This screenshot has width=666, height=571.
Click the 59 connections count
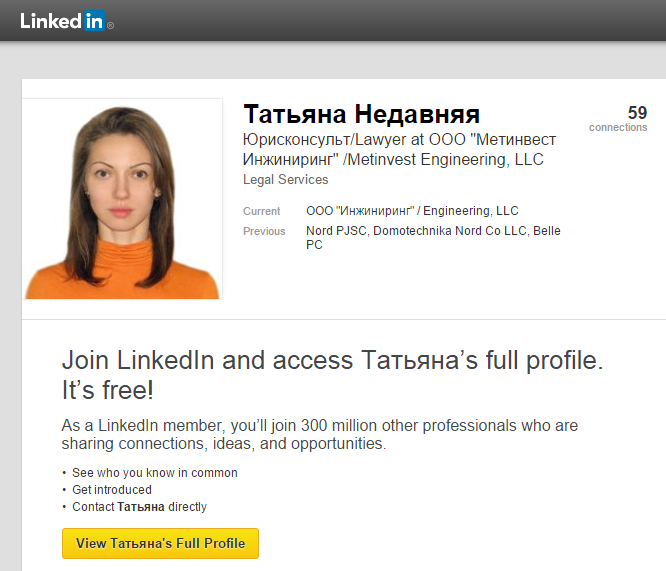[x=637, y=113]
